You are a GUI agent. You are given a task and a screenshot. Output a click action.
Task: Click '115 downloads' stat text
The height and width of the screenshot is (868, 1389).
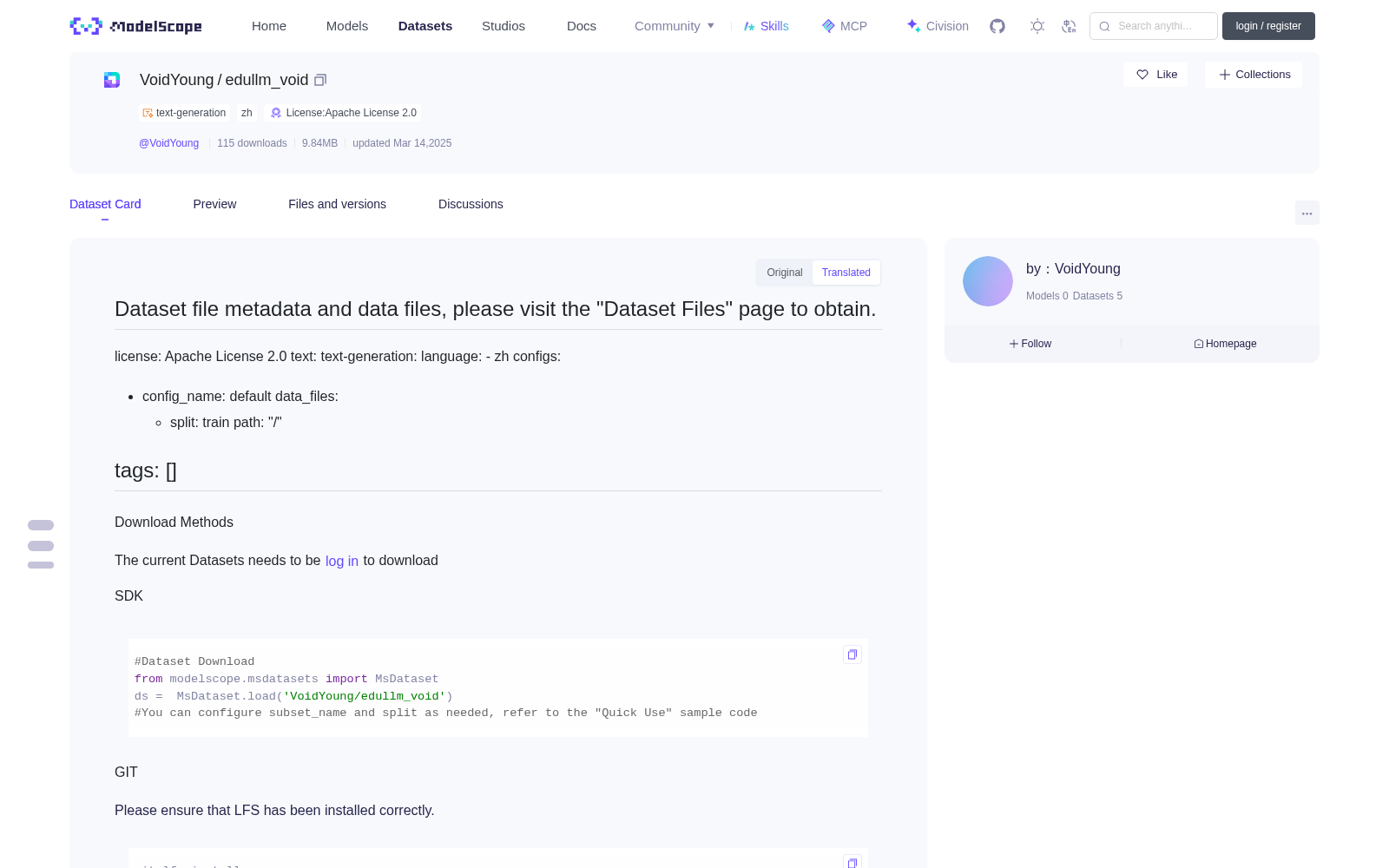click(252, 143)
